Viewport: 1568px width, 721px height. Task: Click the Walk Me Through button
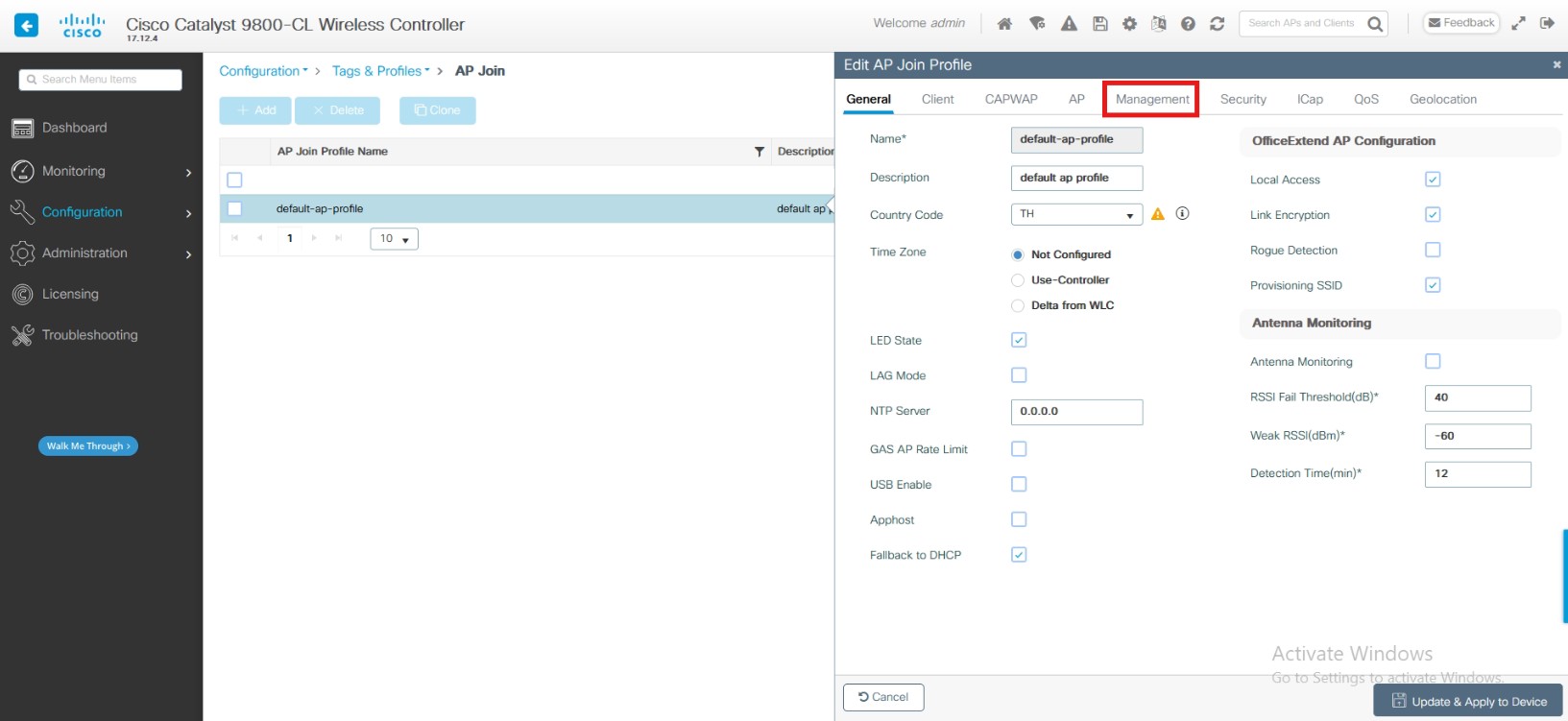(88, 446)
